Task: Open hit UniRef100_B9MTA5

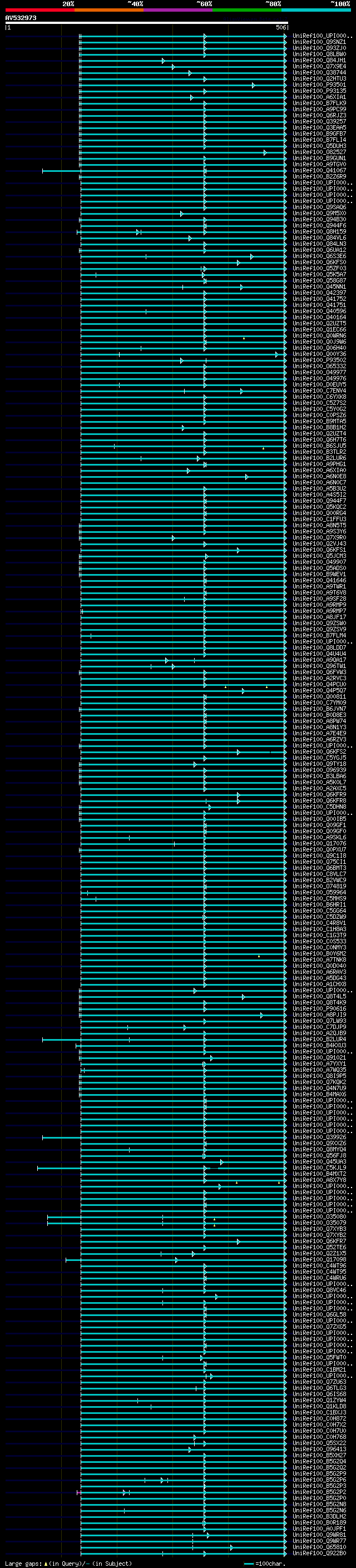Action: click(x=319, y=421)
